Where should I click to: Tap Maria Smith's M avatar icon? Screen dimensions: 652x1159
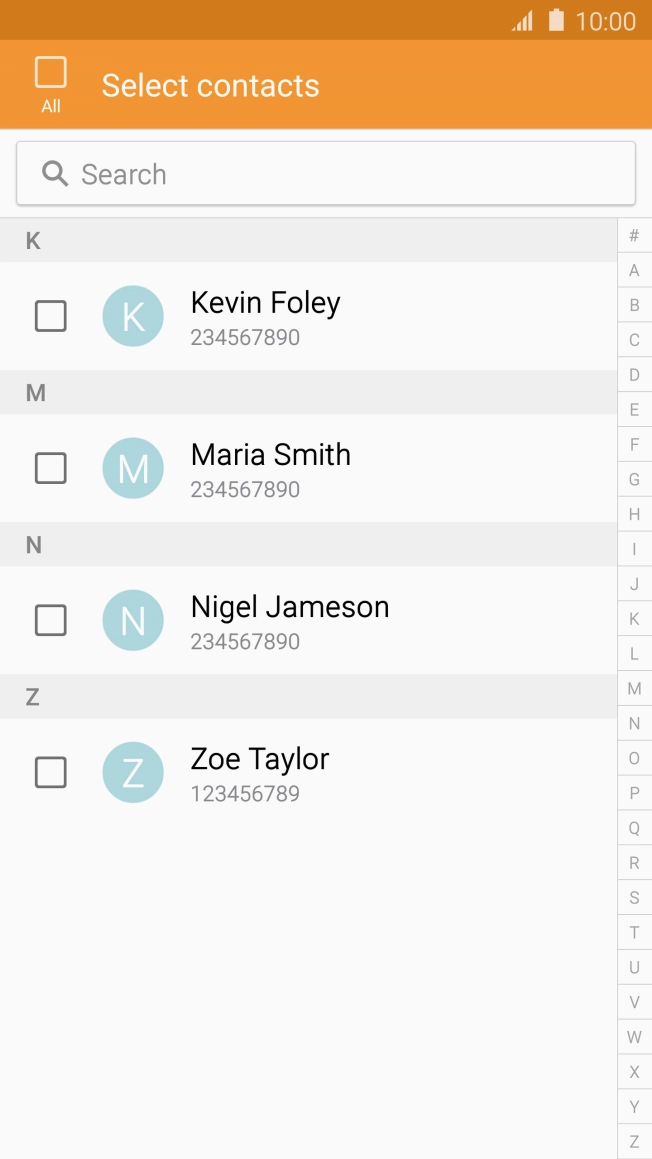point(133,468)
